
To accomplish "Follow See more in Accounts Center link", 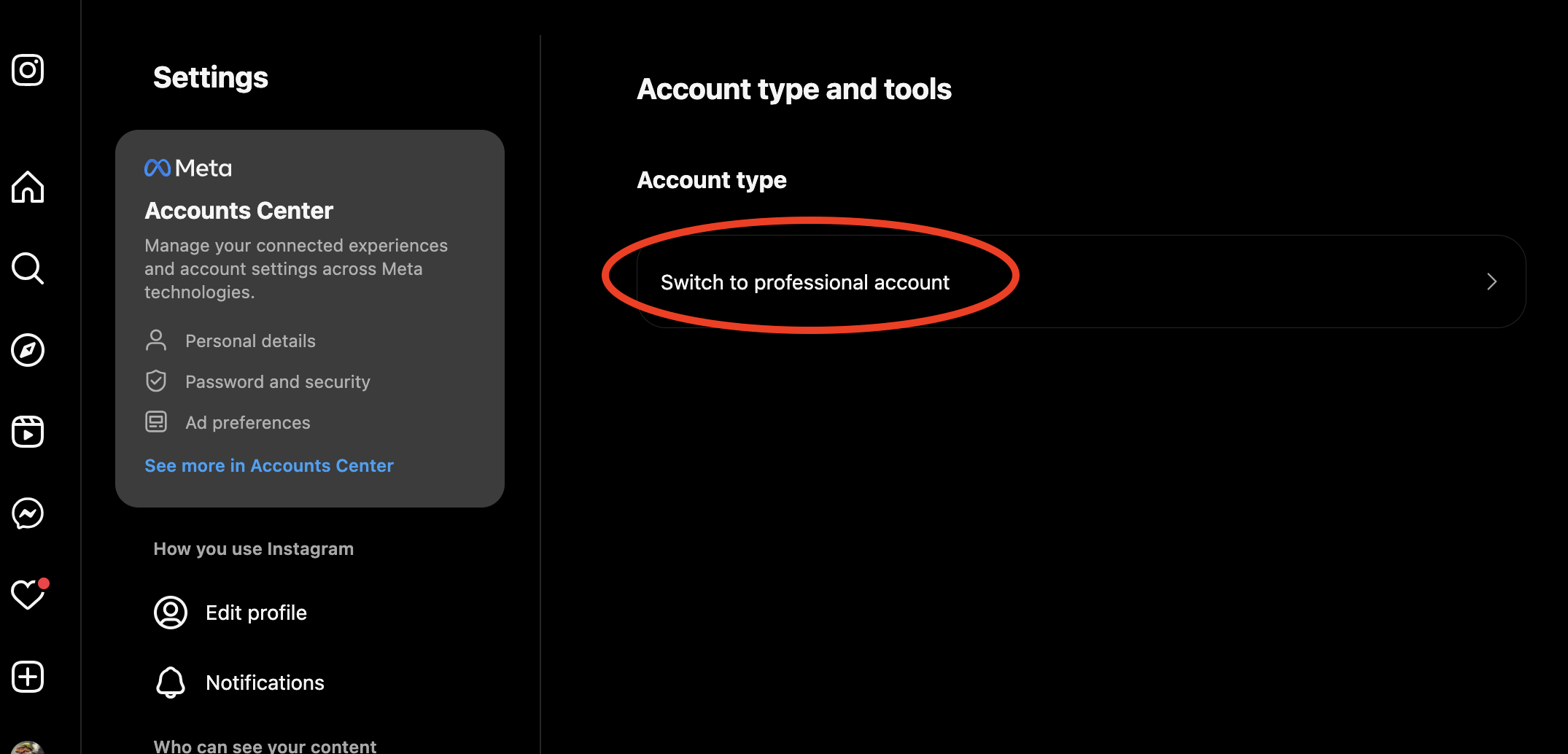I will (x=268, y=466).
